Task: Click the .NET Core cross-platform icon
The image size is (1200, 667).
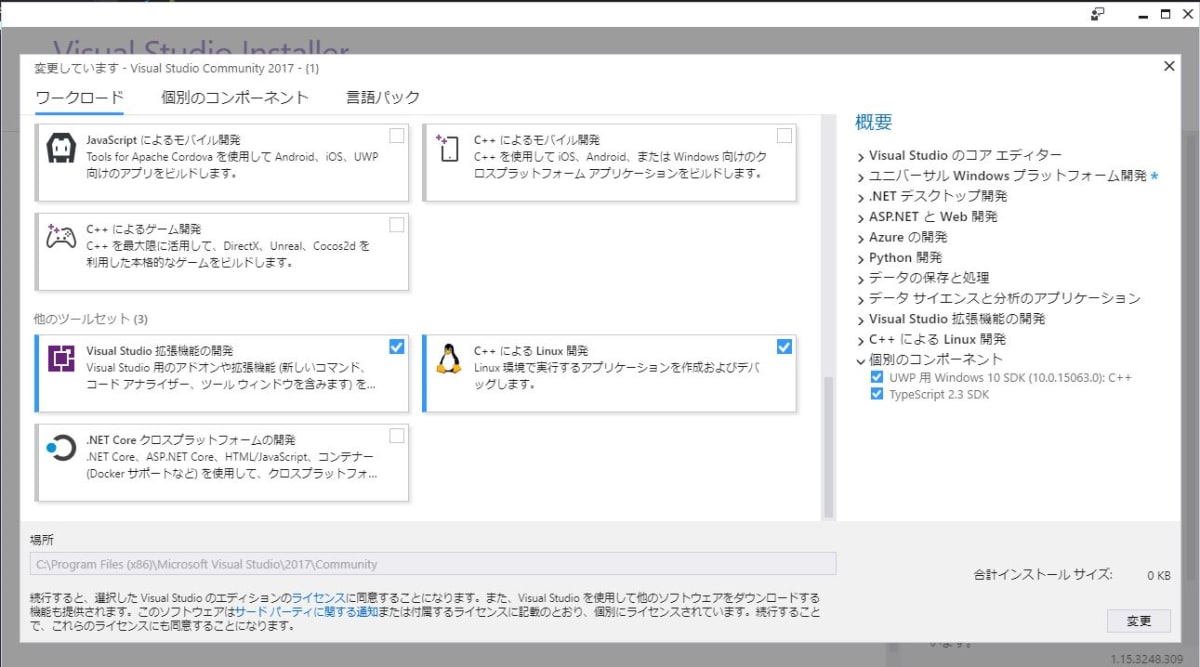Action: point(61,448)
